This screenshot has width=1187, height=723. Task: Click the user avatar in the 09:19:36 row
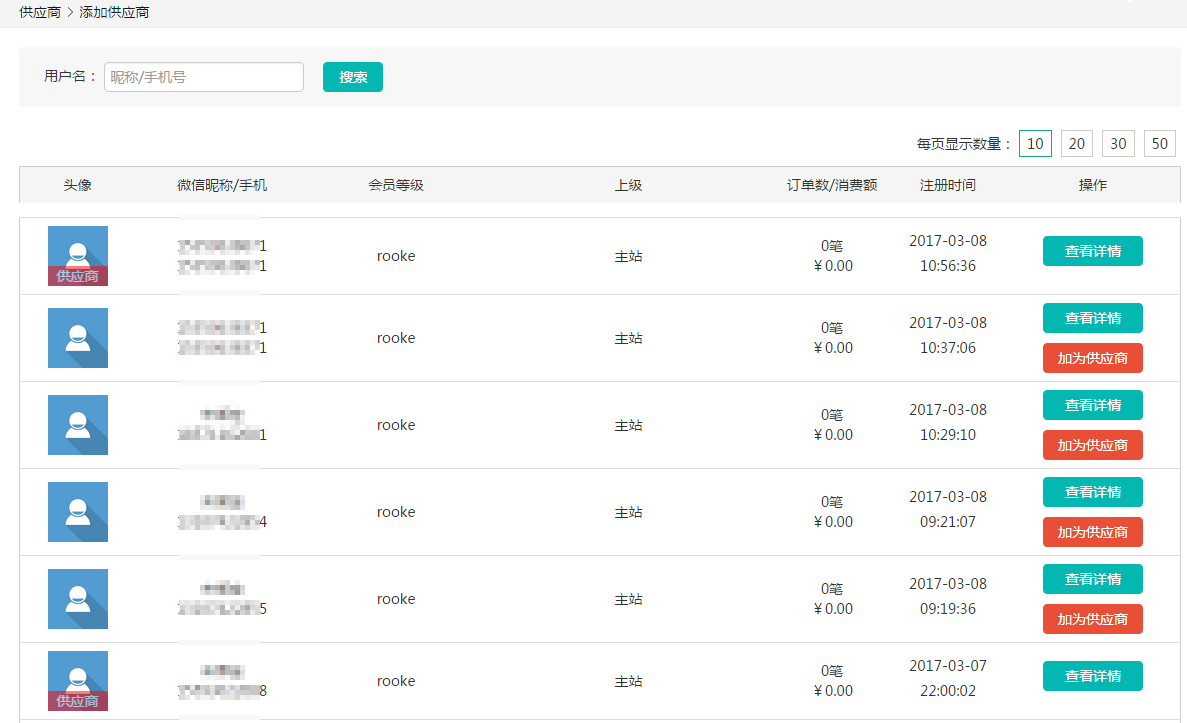78,599
